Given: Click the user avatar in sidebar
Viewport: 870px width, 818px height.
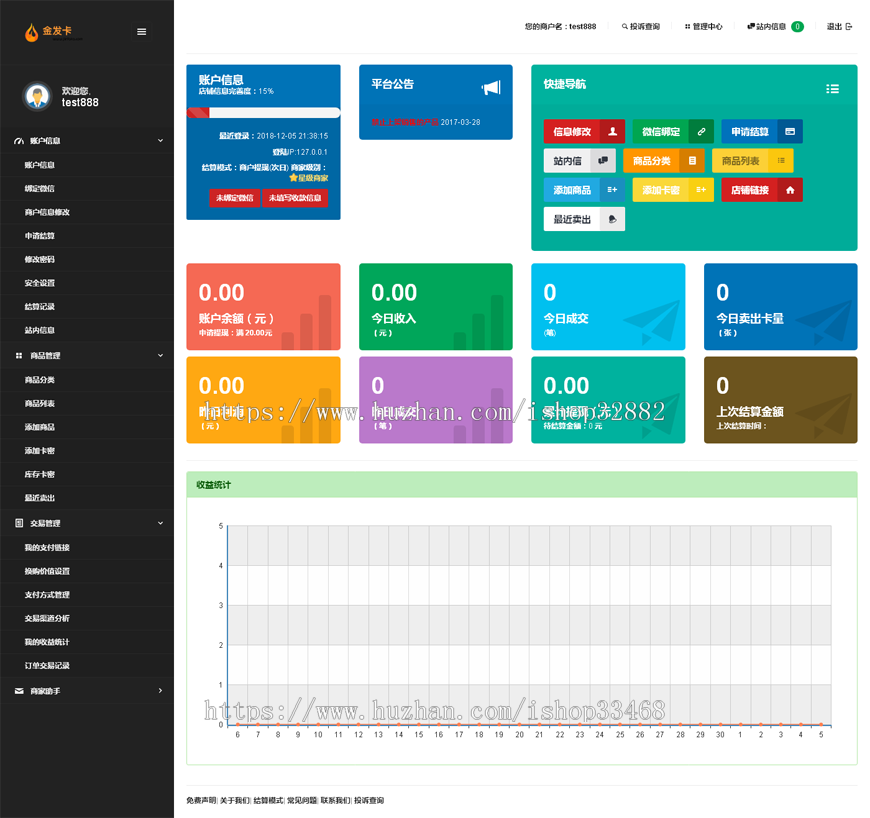Looking at the screenshot, I should tap(37, 96).
